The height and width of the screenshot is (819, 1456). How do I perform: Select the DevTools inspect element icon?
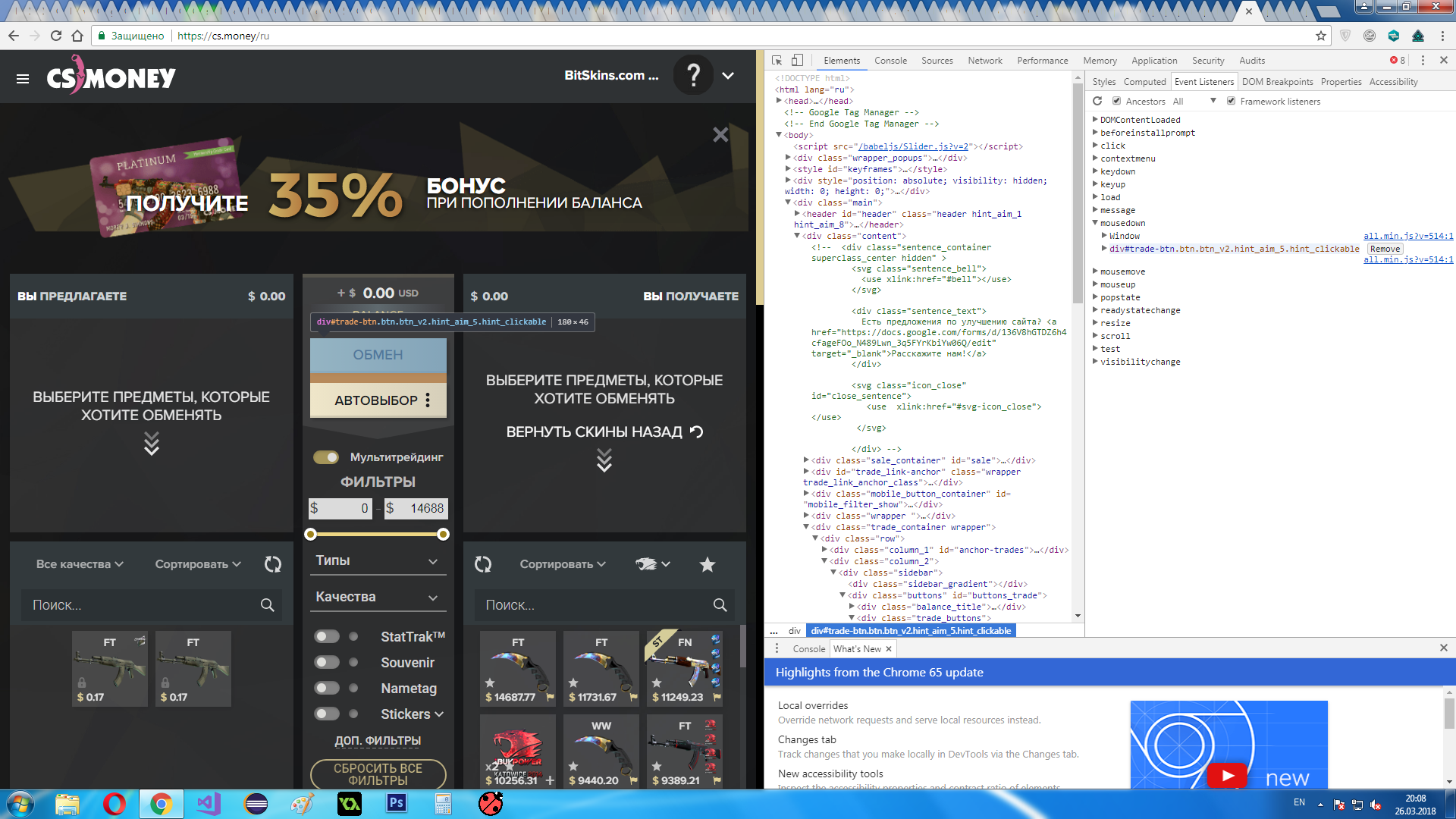coord(777,61)
